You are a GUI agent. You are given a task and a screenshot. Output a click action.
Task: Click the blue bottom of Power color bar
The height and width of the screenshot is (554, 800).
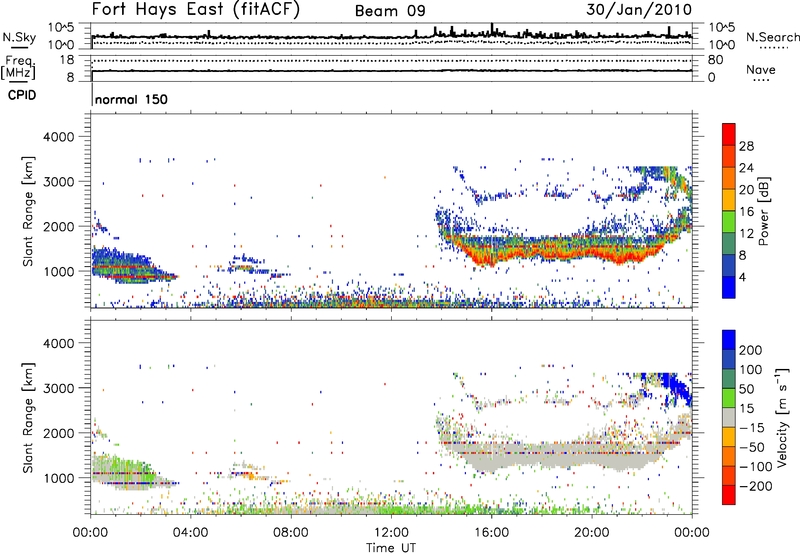pyautogui.click(x=729, y=288)
